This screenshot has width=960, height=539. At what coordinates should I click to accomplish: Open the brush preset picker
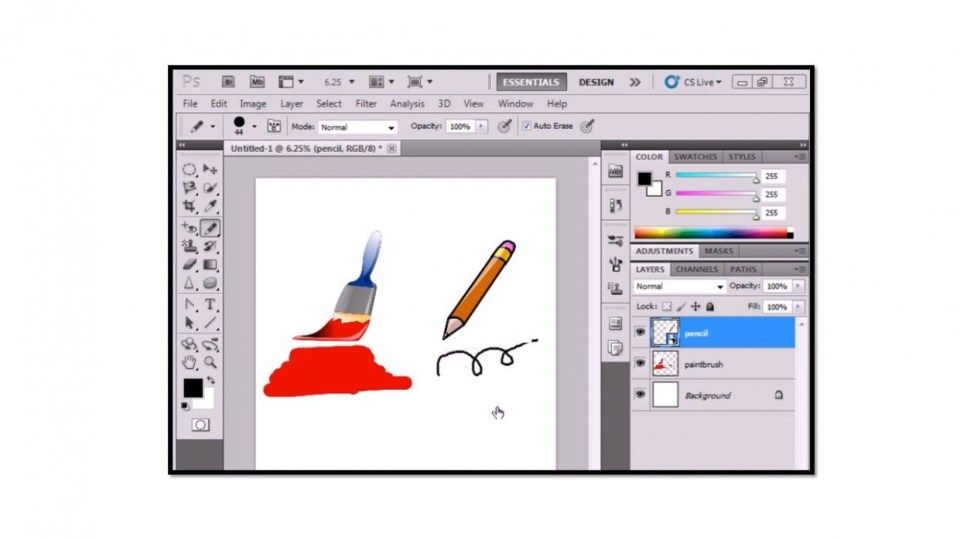click(x=255, y=127)
